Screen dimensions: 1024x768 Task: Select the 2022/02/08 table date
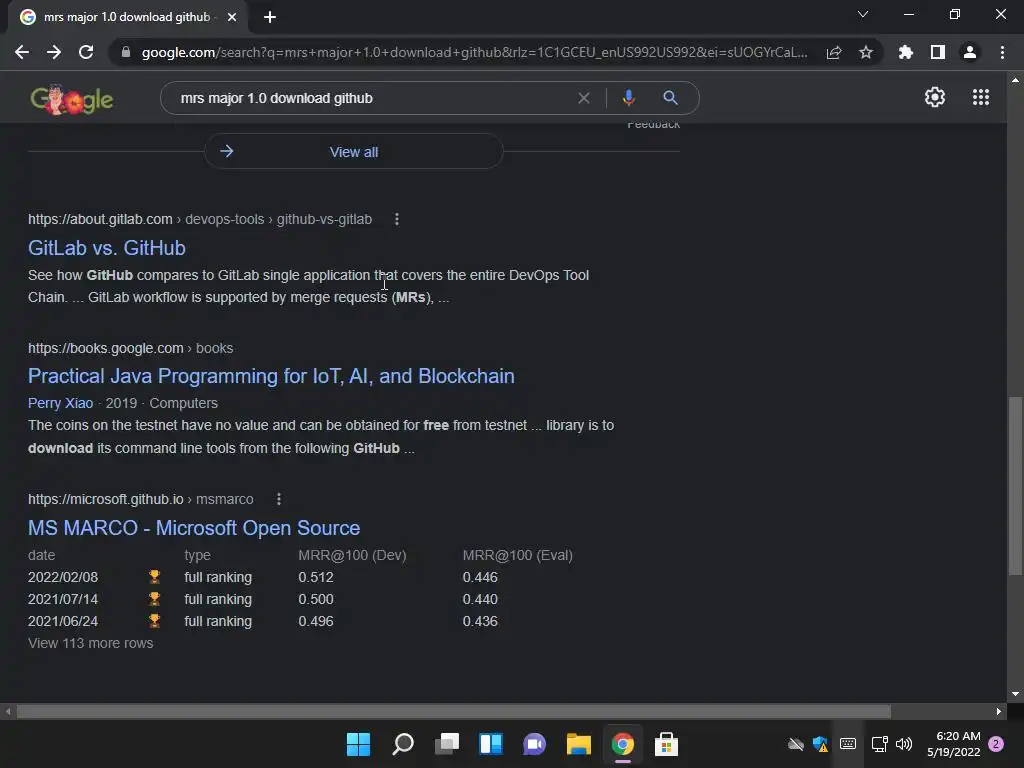tap(63, 577)
